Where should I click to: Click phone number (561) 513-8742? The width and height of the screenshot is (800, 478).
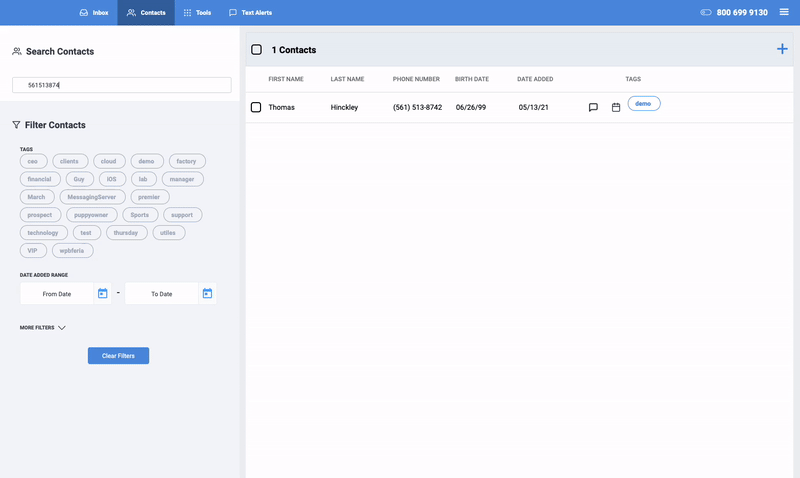click(x=417, y=107)
